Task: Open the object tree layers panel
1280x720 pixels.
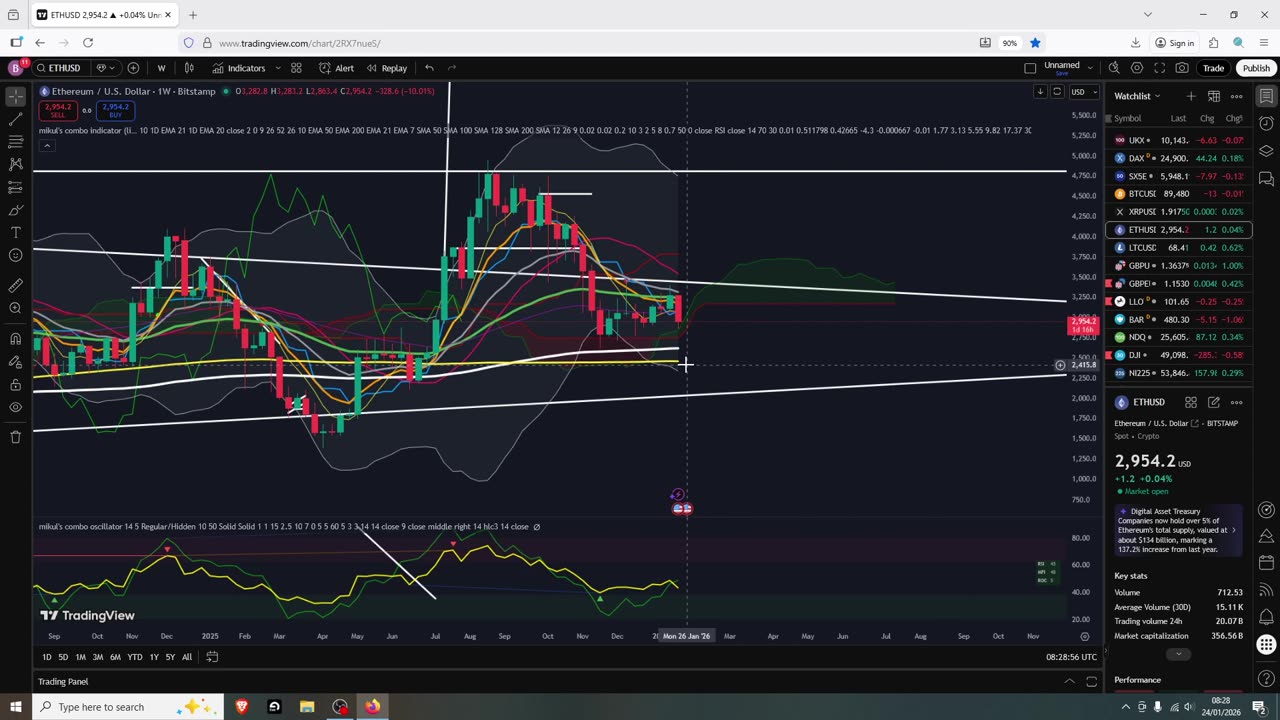Action: [x=1266, y=151]
